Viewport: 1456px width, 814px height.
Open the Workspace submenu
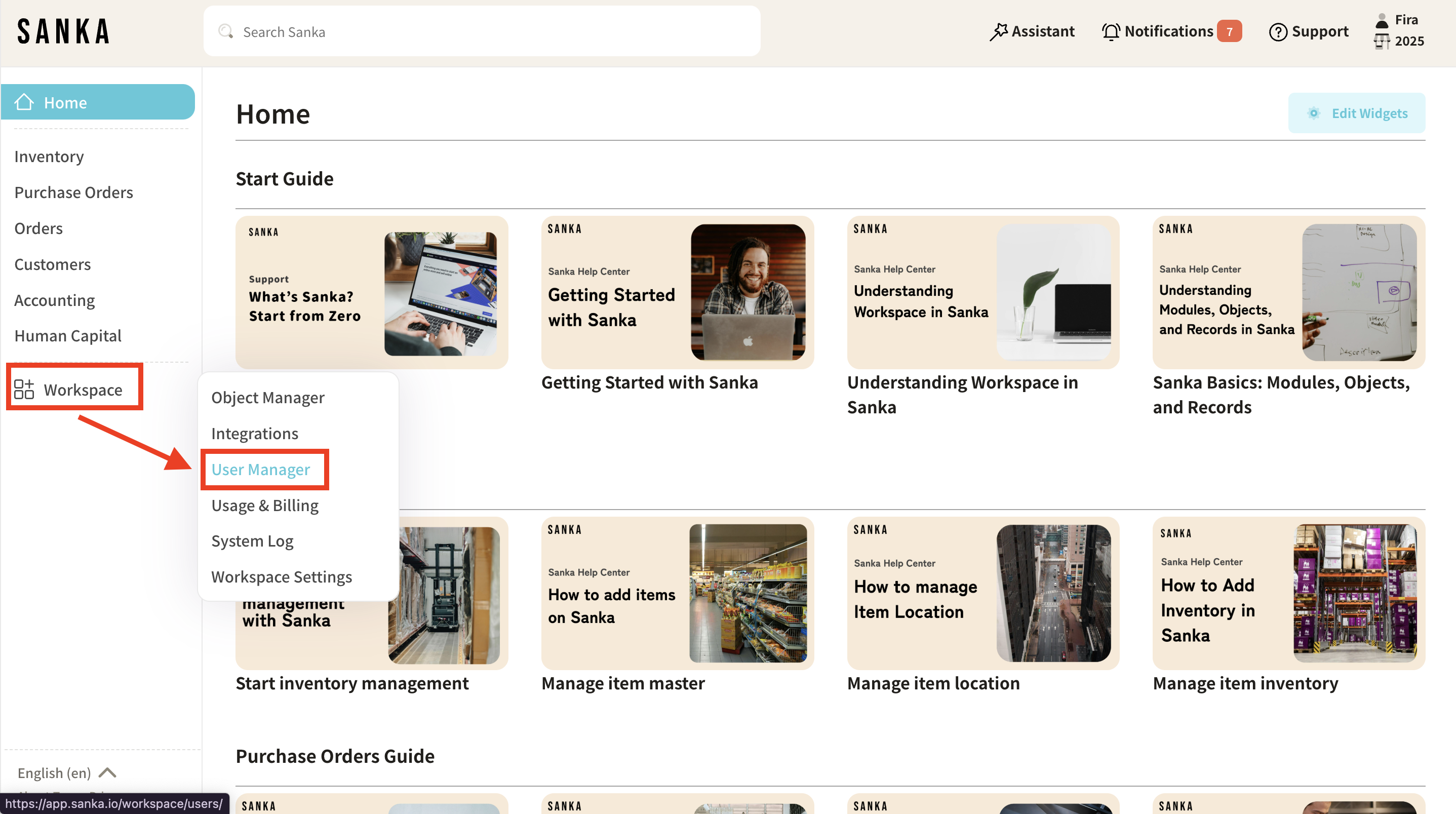coord(83,390)
